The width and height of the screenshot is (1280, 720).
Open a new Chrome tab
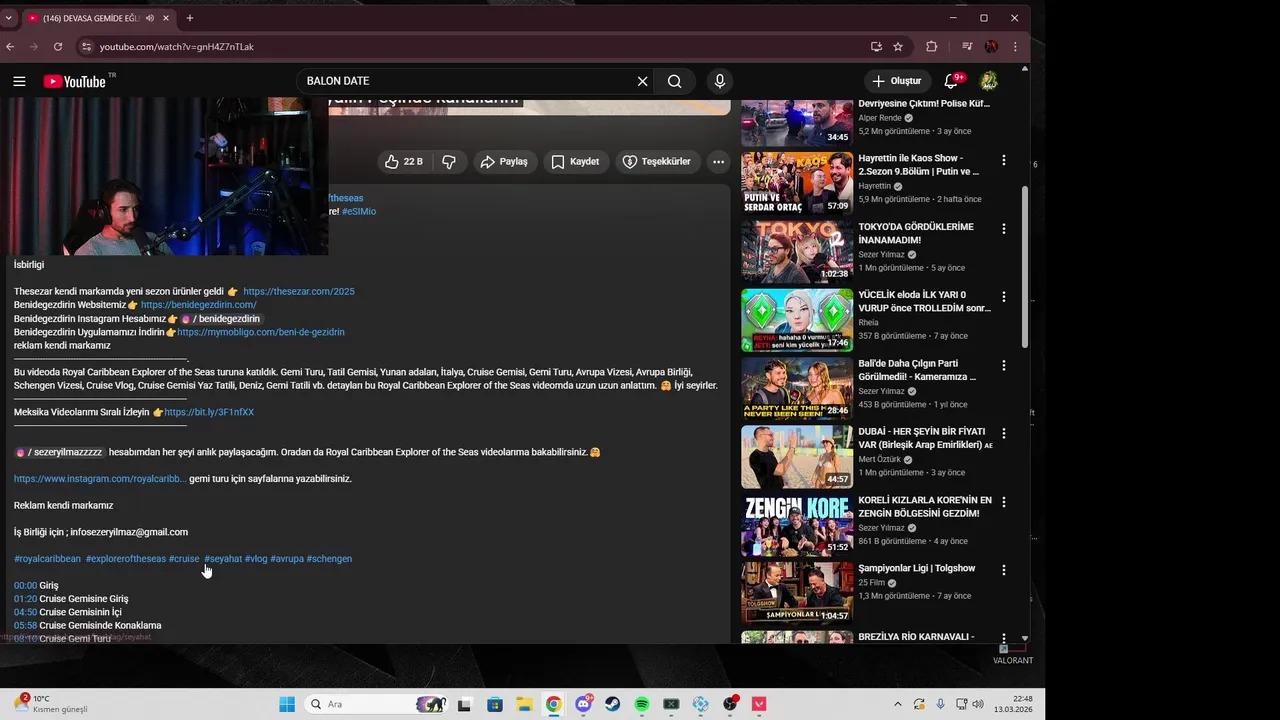tap(190, 18)
